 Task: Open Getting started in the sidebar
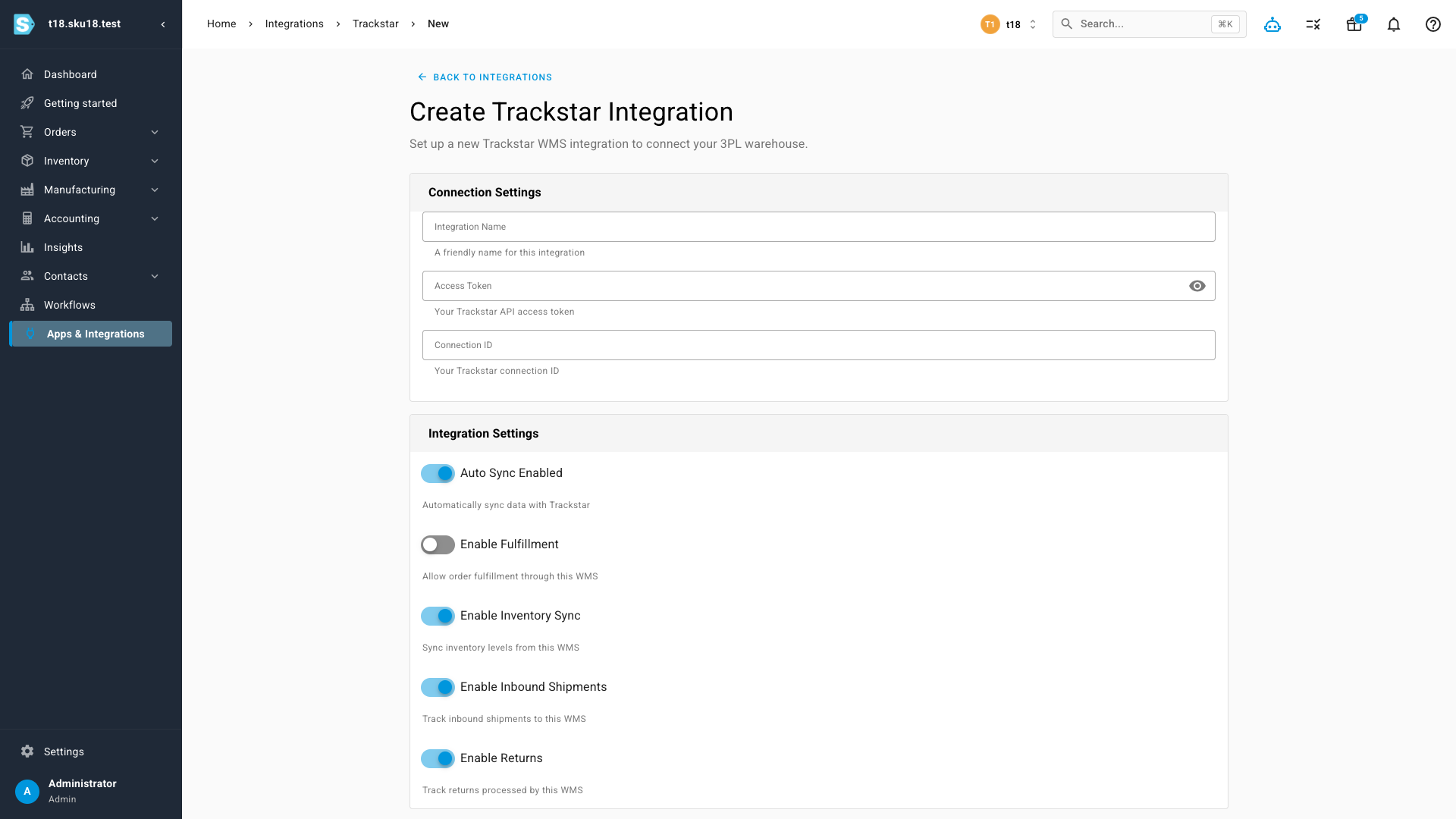(91, 103)
